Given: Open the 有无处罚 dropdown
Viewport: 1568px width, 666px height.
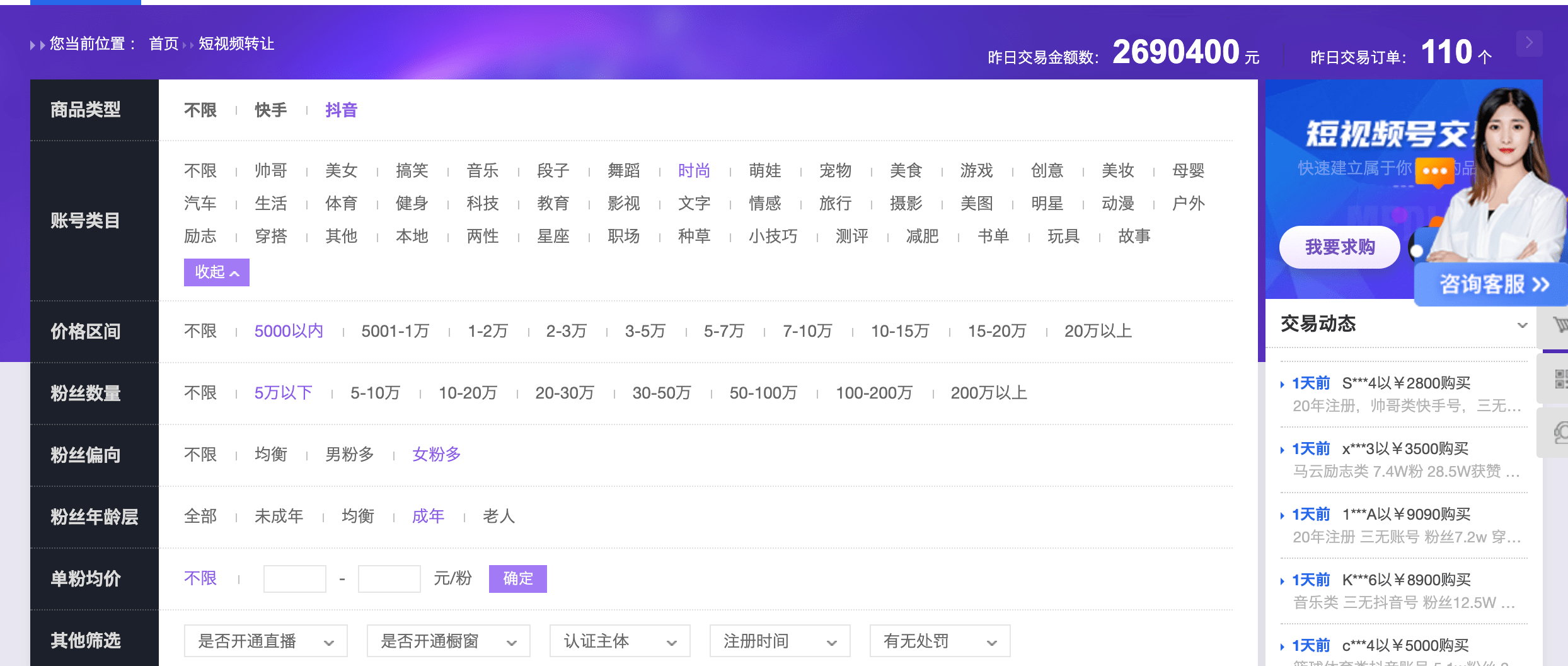Looking at the screenshot, I should click(x=939, y=641).
